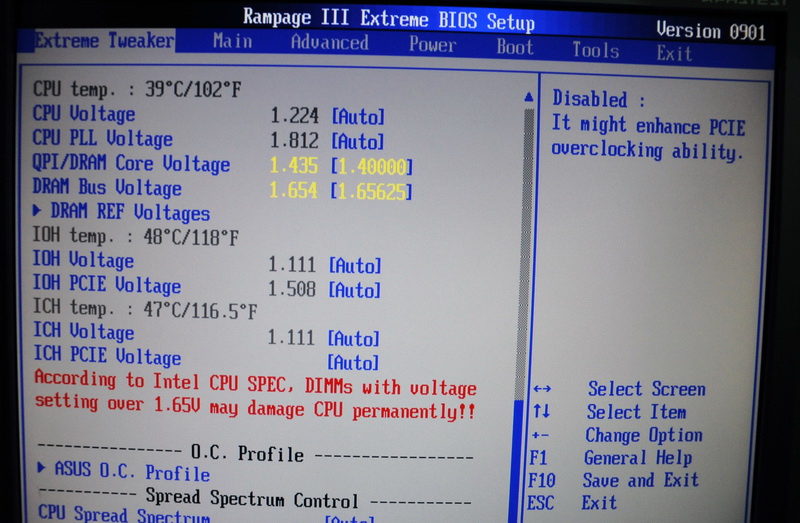800x523 pixels.
Task: Open the Main tab
Action: (x=233, y=41)
